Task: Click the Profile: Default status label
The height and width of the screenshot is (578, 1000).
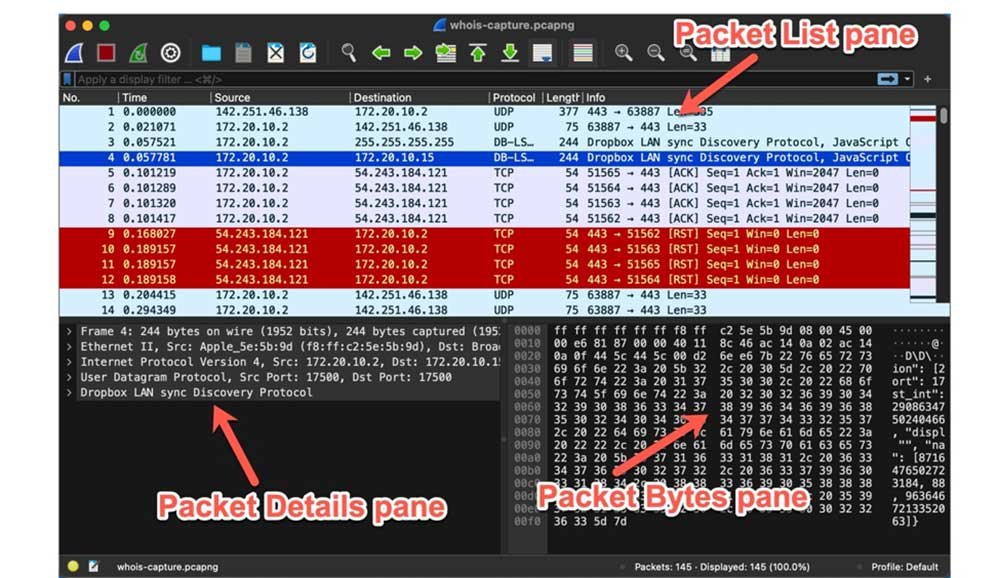Action: (904, 567)
